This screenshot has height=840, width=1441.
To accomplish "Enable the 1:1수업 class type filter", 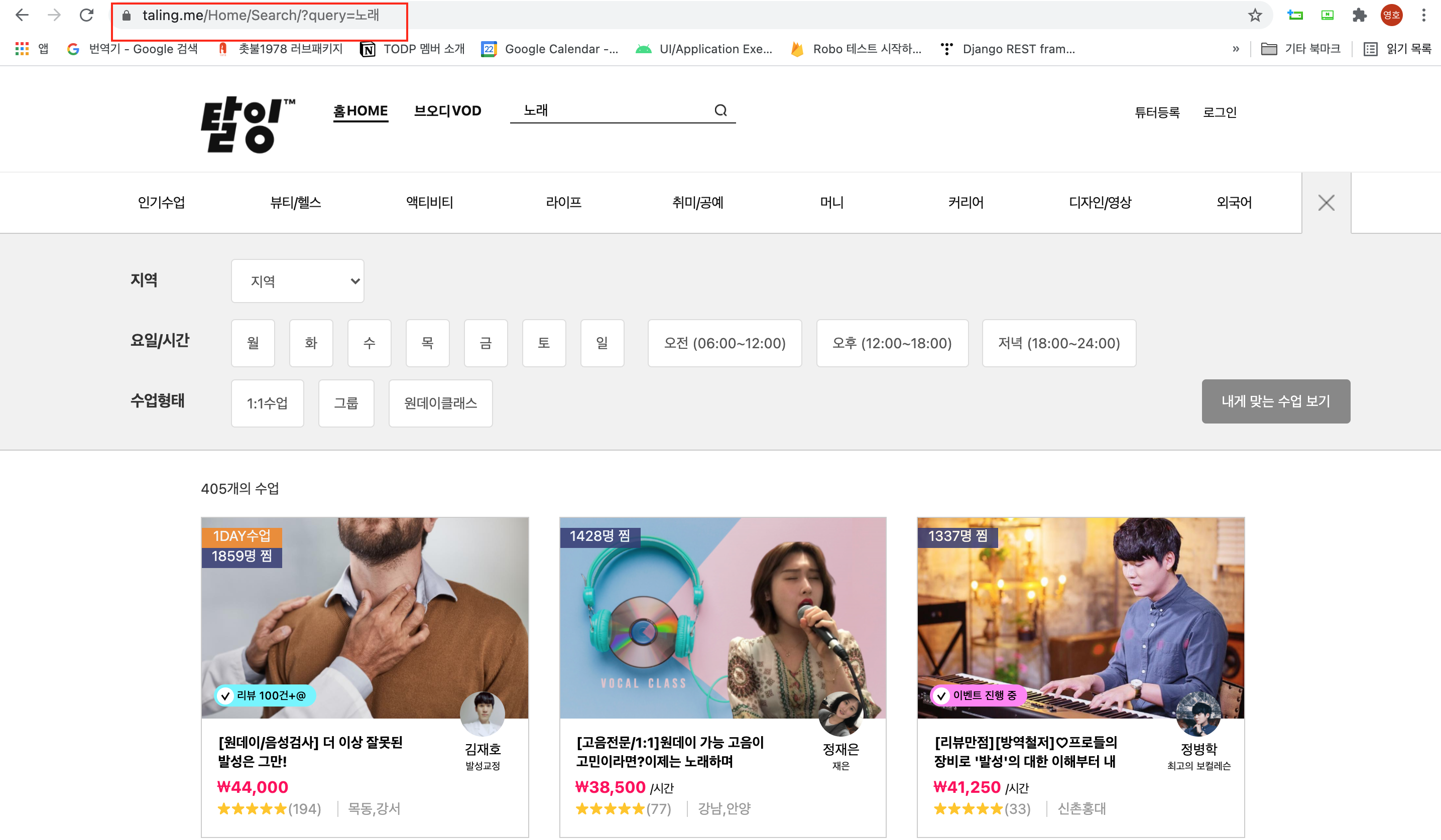I will click(267, 403).
